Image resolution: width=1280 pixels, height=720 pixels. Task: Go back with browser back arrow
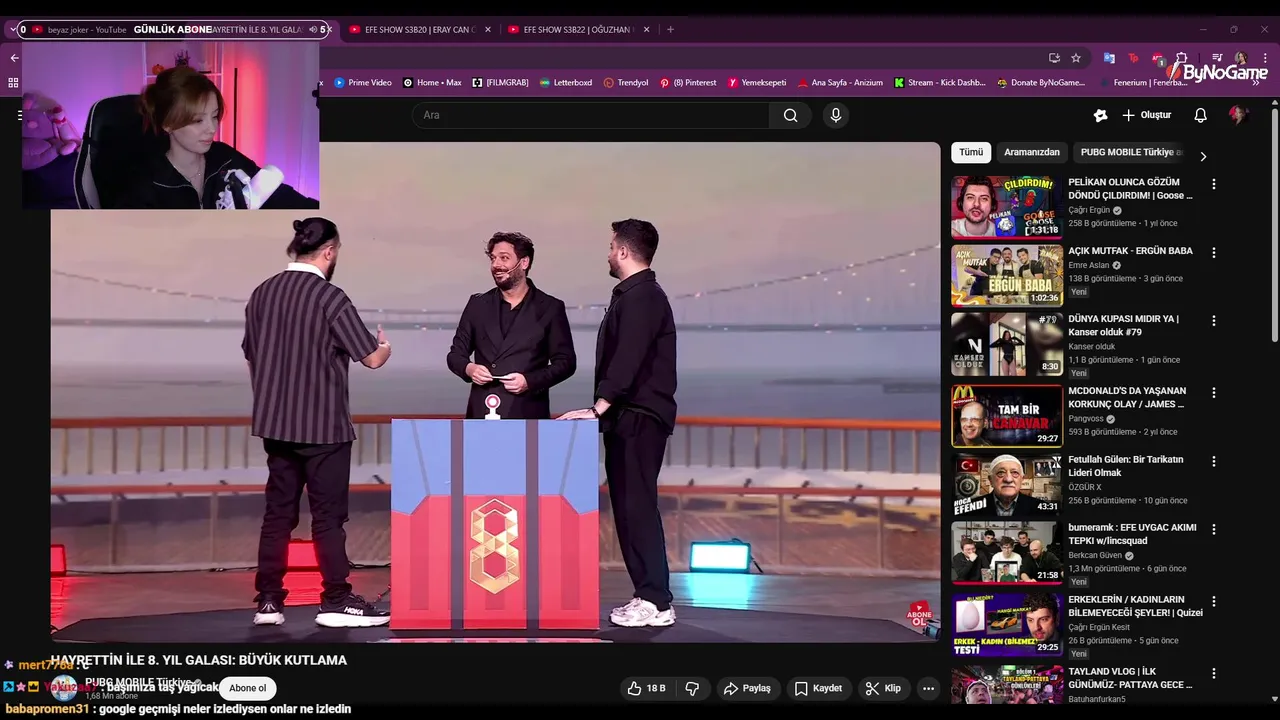coord(14,58)
